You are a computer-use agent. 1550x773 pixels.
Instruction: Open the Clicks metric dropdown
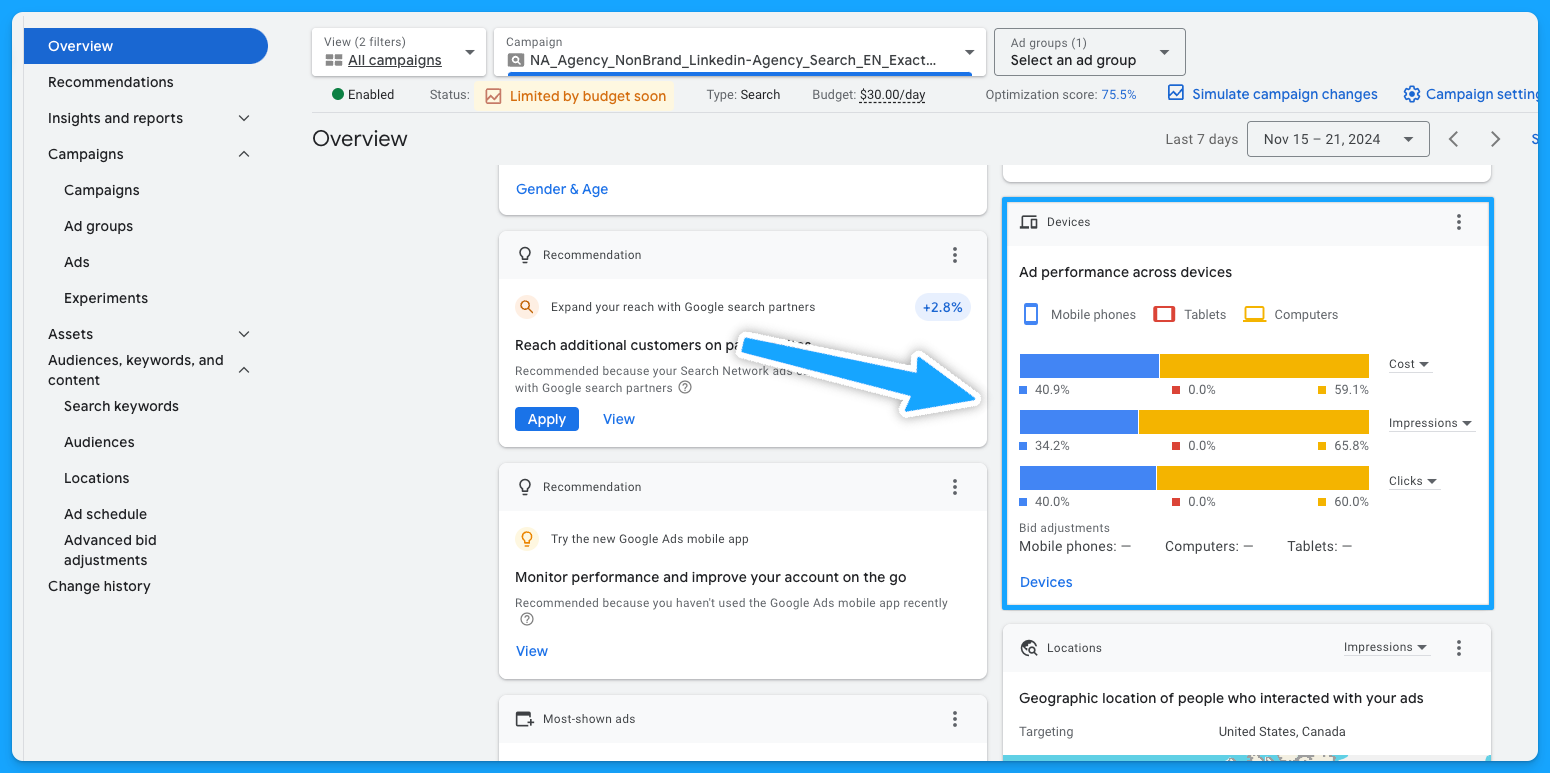tap(1414, 481)
